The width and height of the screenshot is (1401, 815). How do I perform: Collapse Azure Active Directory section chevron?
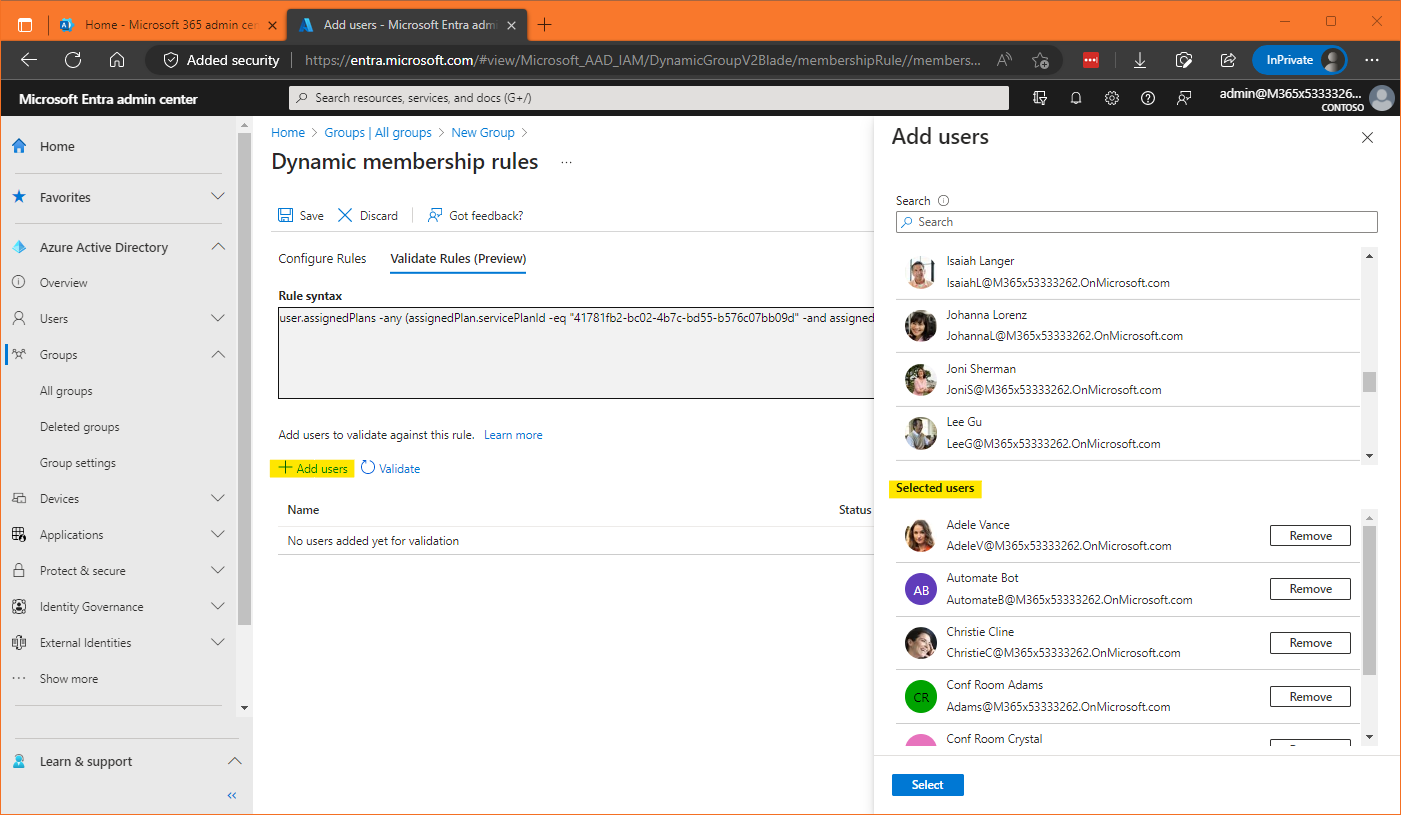pyautogui.click(x=218, y=247)
